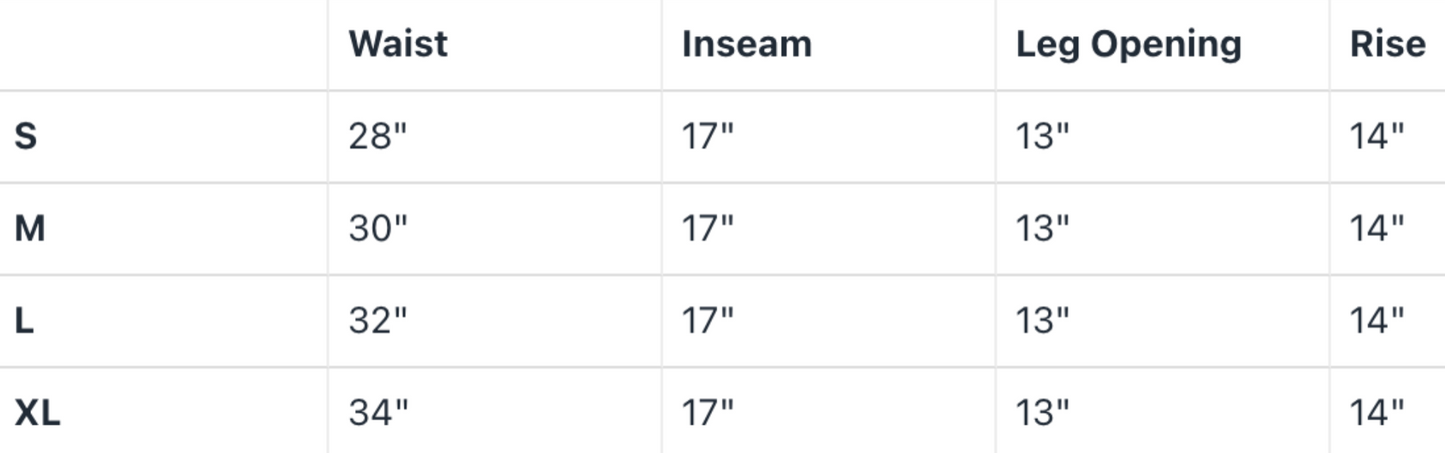Click the inseam value in the S row
This screenshot has width=1445, height=453.
tap(707, 136)
